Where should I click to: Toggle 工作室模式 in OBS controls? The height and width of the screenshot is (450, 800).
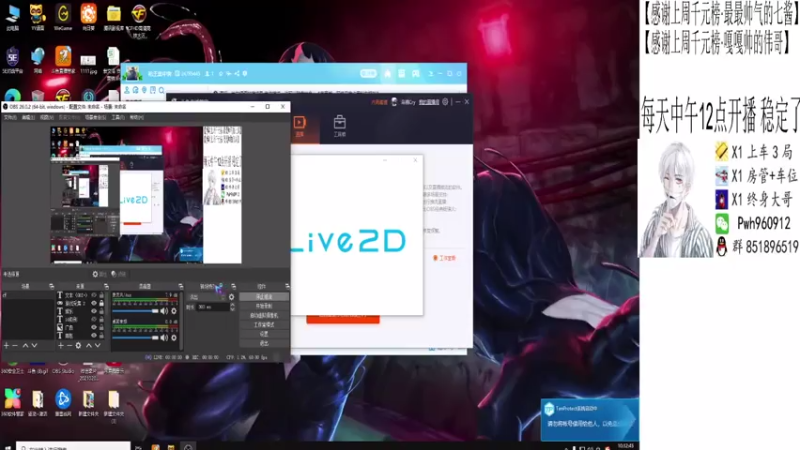pyautogui.click(x=264, y=324)
